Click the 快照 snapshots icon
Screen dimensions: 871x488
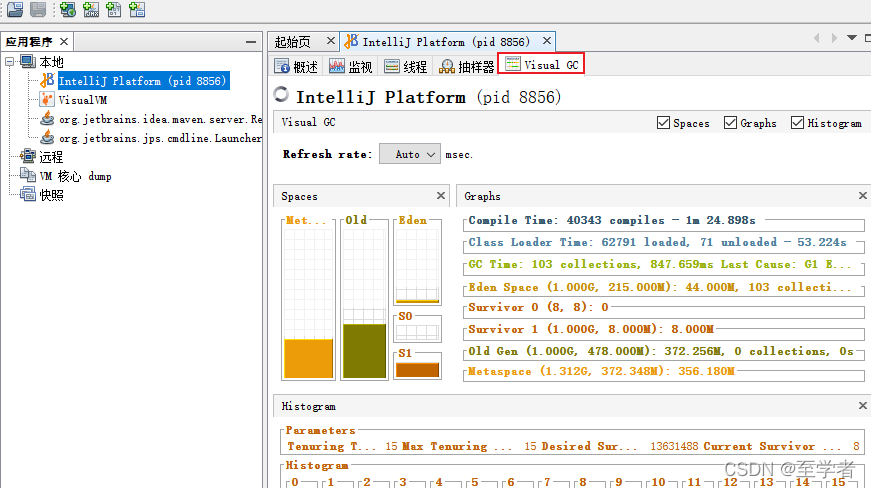point(28,194)
